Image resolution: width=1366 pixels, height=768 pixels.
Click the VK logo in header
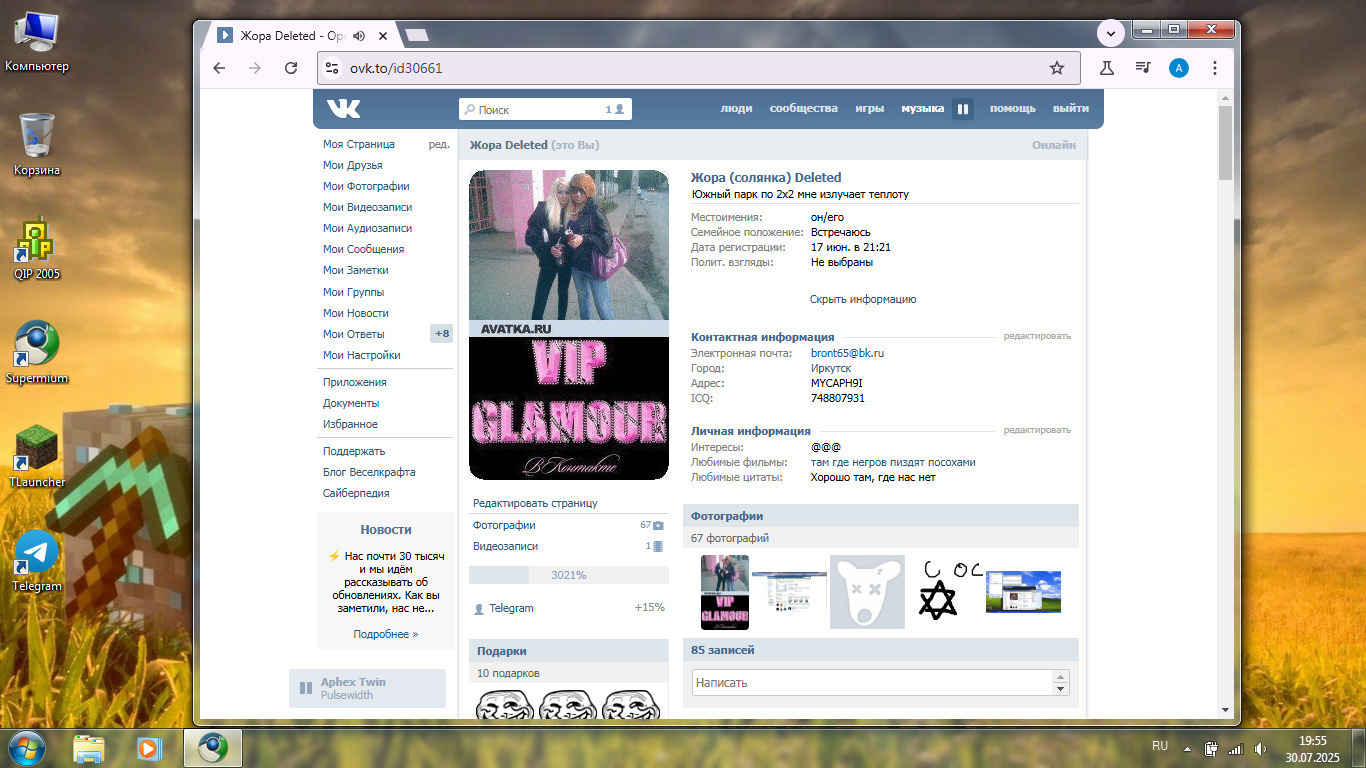point(343,109)
